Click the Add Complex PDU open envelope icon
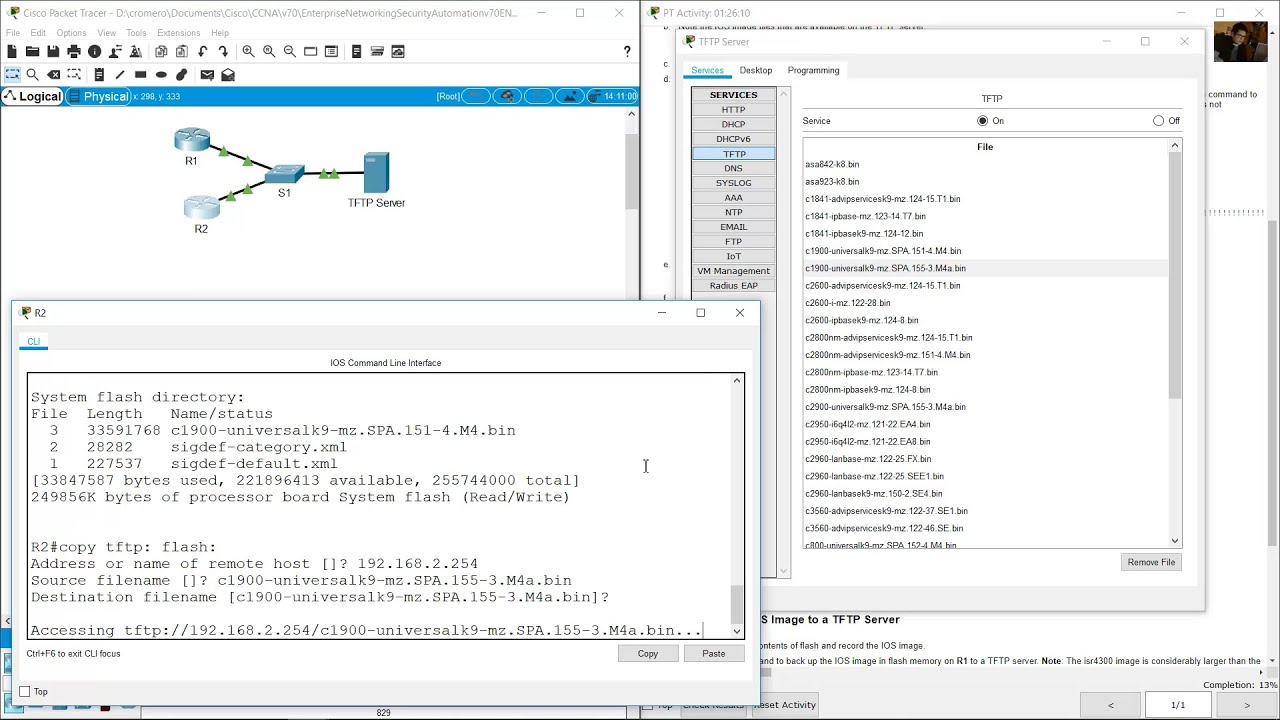This screenshot has width=1280, height=720. click(x=228, y=75)
